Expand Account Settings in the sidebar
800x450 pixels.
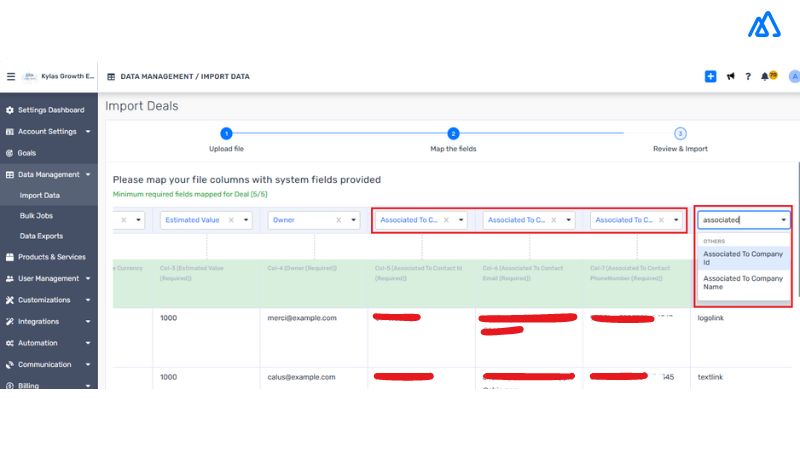[88, 132]
